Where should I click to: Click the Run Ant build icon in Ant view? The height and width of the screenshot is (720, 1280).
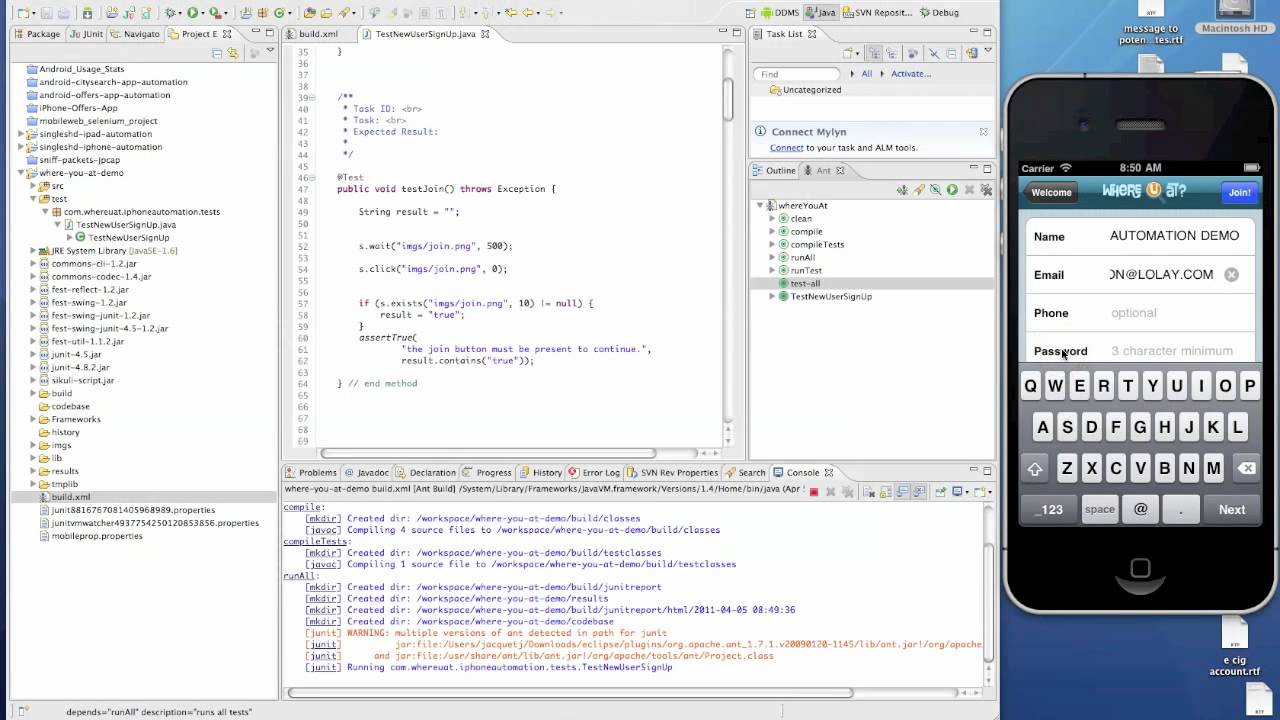pyautogui.click(x=952, y=189)
